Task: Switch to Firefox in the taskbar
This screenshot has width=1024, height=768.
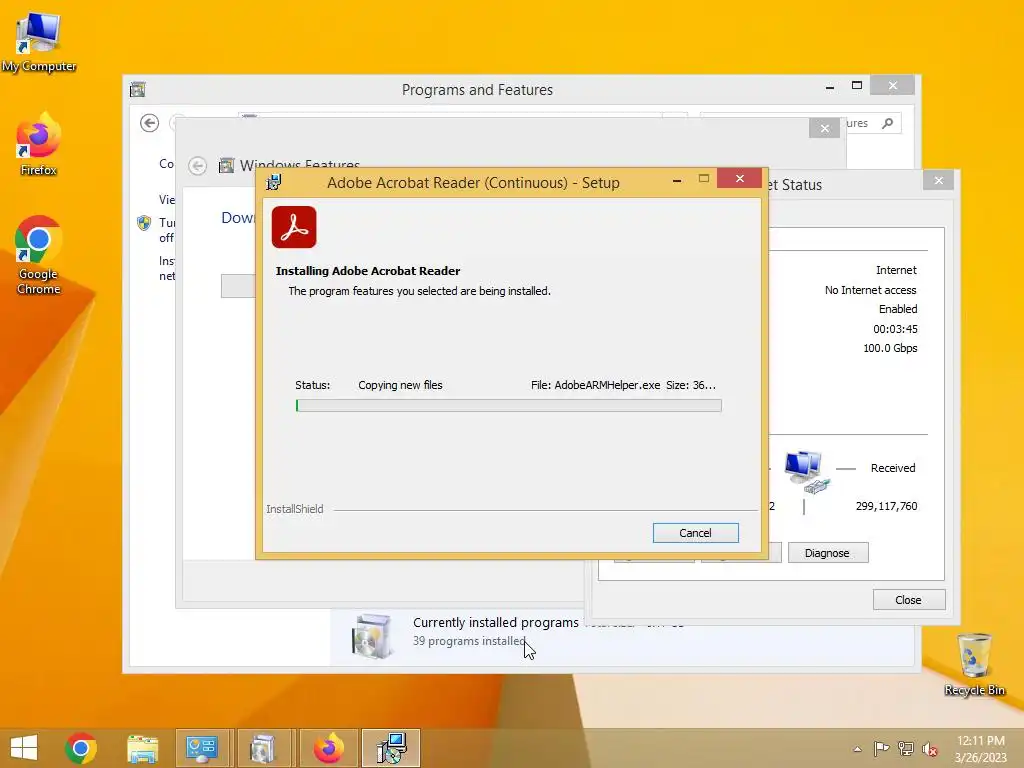Action: point(328,748)
